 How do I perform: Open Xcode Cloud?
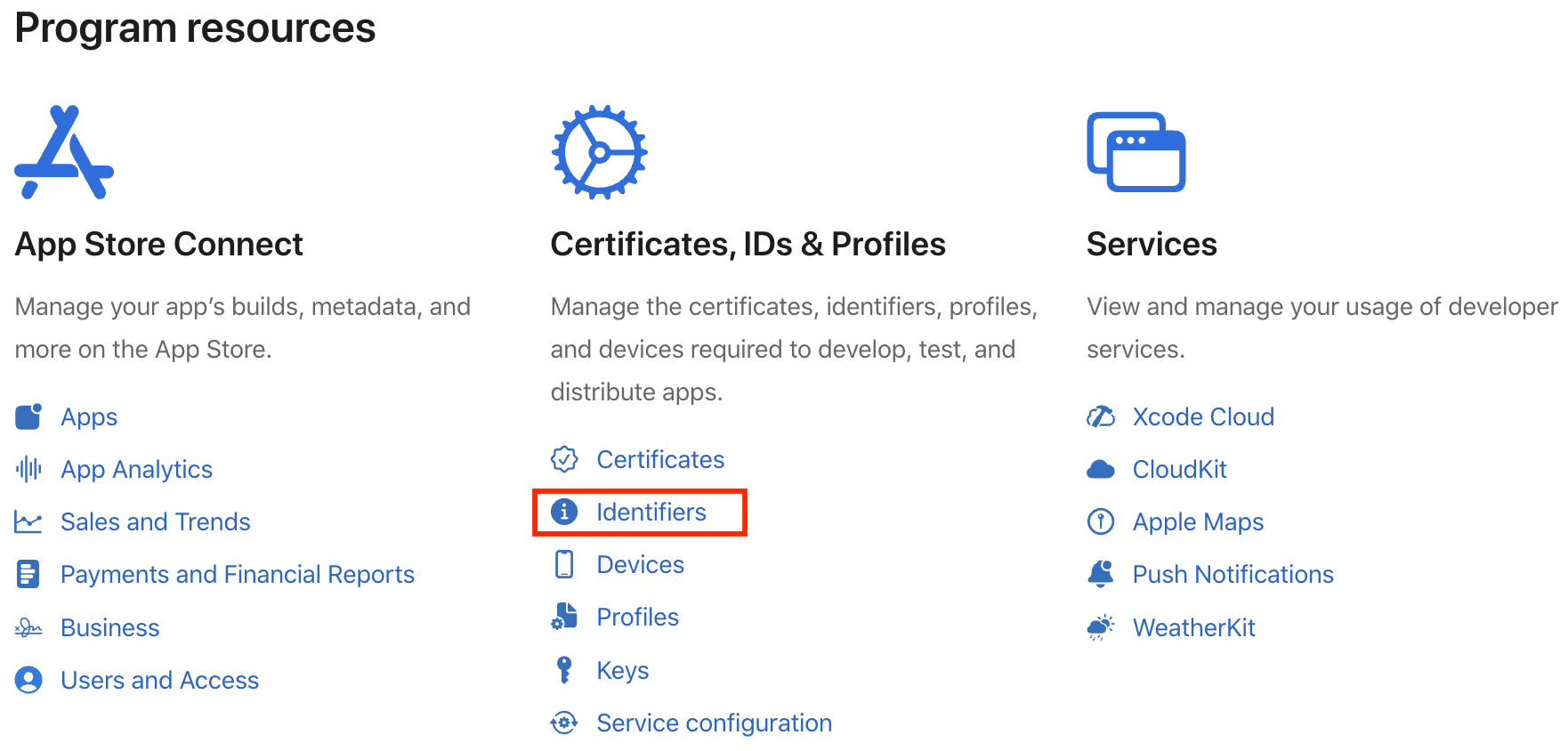(x=1203, y=416)
